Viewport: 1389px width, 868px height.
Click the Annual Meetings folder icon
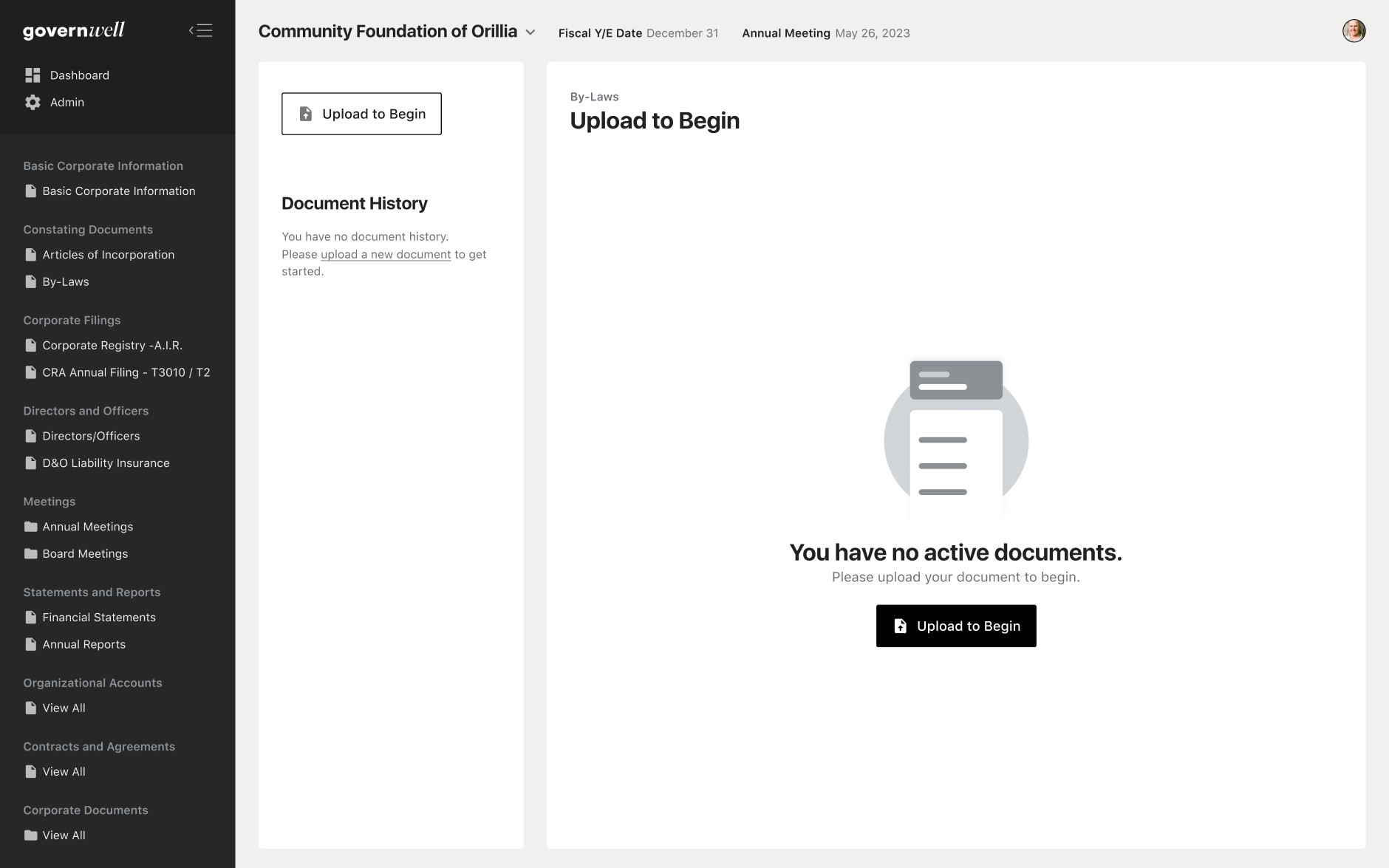(30, 527)
